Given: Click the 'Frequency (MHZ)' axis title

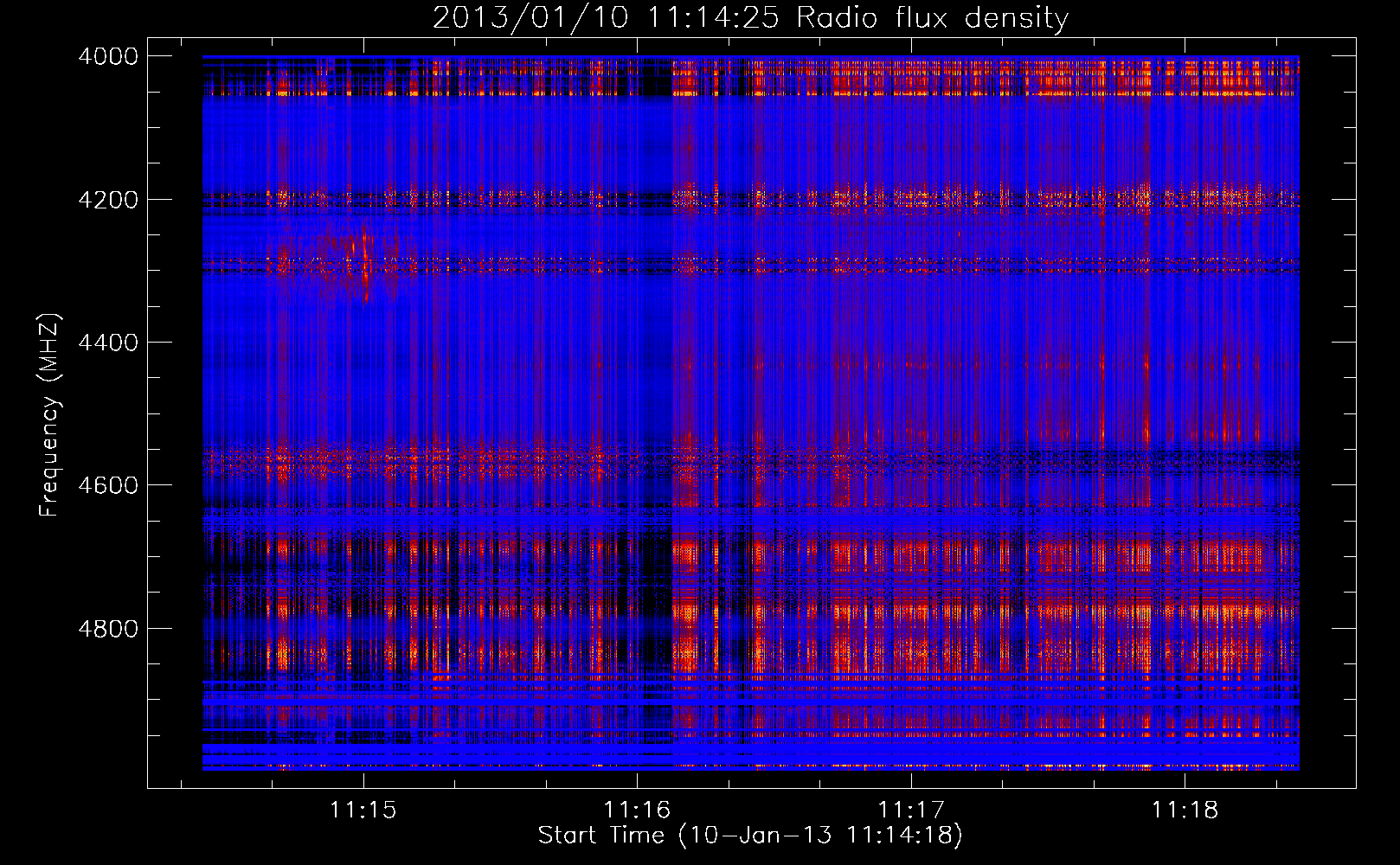Looking at the screenshot, I should tap(49, 415).
